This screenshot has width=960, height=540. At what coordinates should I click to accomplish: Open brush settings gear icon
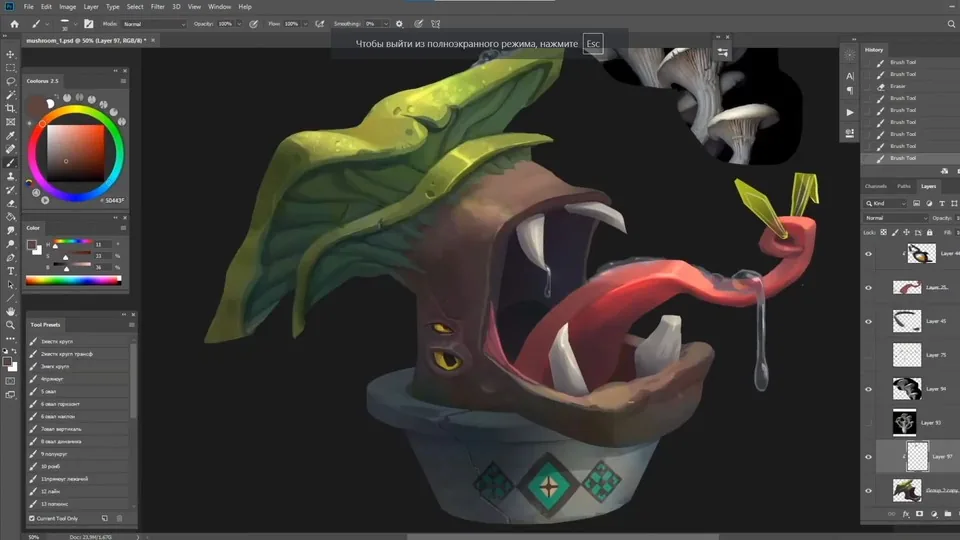pyautogui.click(x=399, y=24)
